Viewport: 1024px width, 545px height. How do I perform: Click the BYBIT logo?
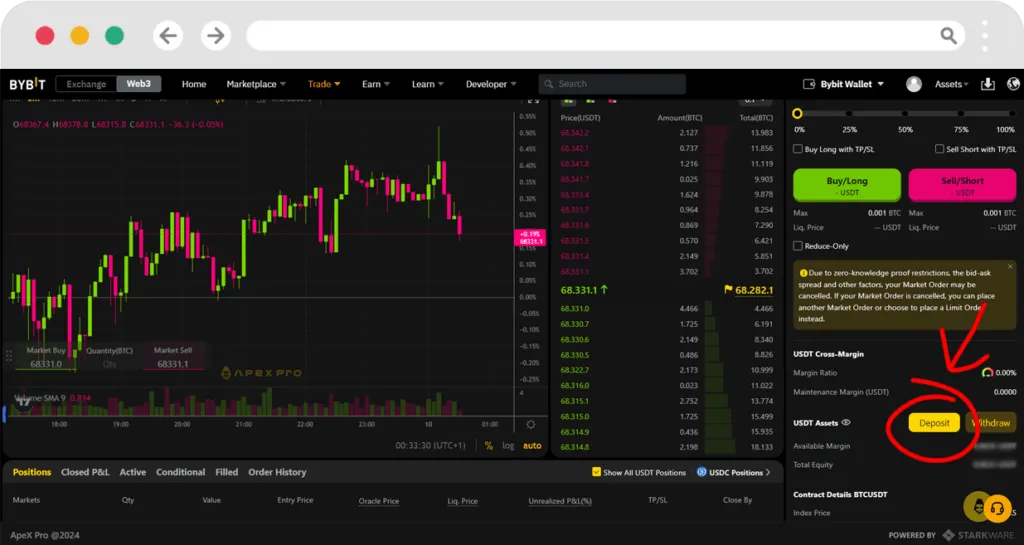(27, 84)
